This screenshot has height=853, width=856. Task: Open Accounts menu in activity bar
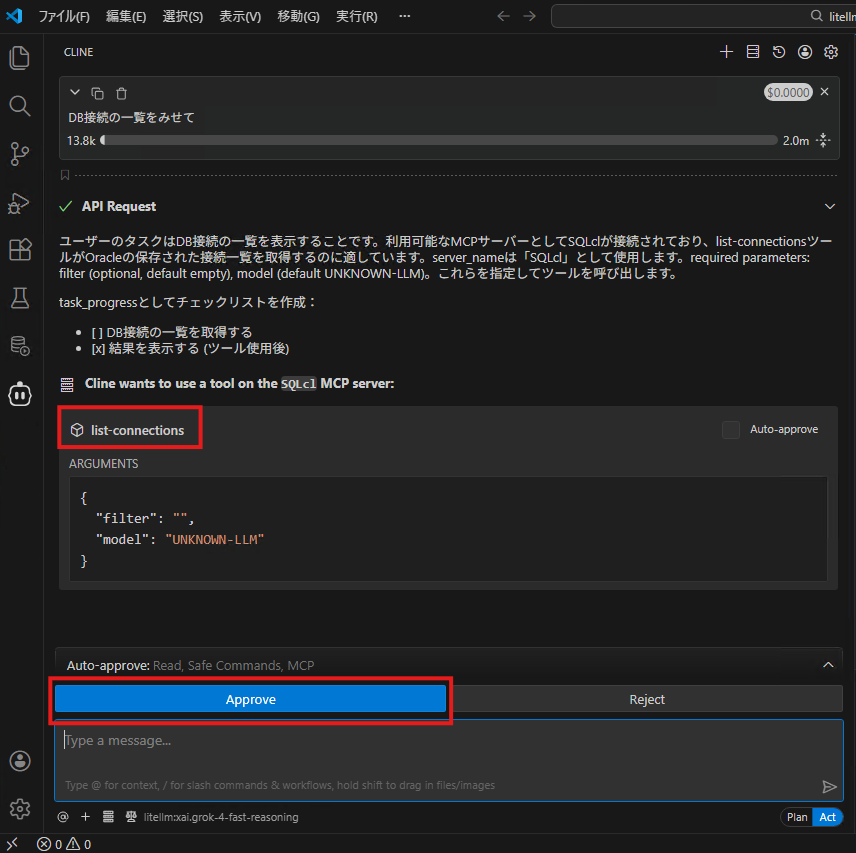[20, 761]
